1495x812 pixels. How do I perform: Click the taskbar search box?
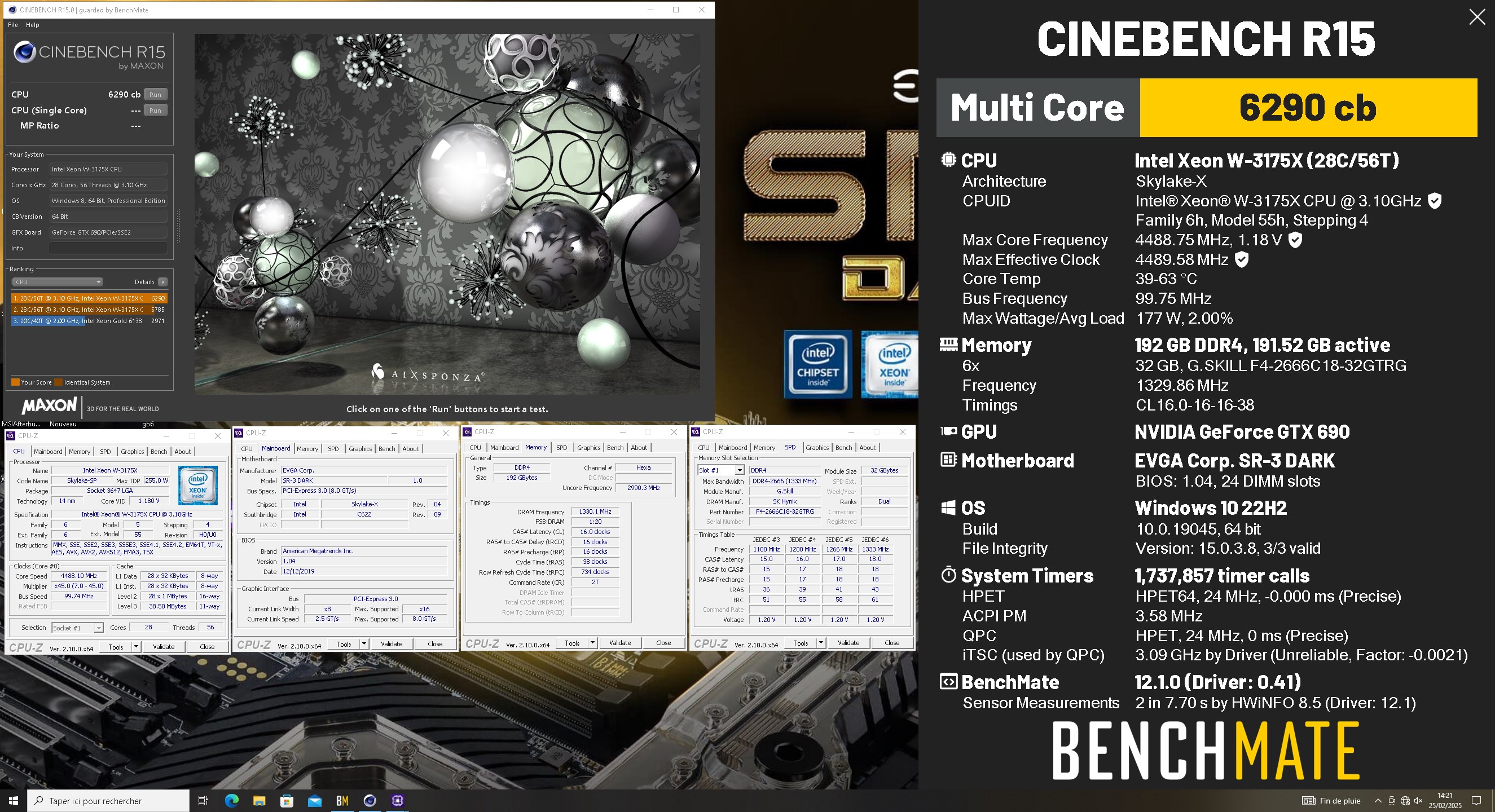click(x=108, y=801)
